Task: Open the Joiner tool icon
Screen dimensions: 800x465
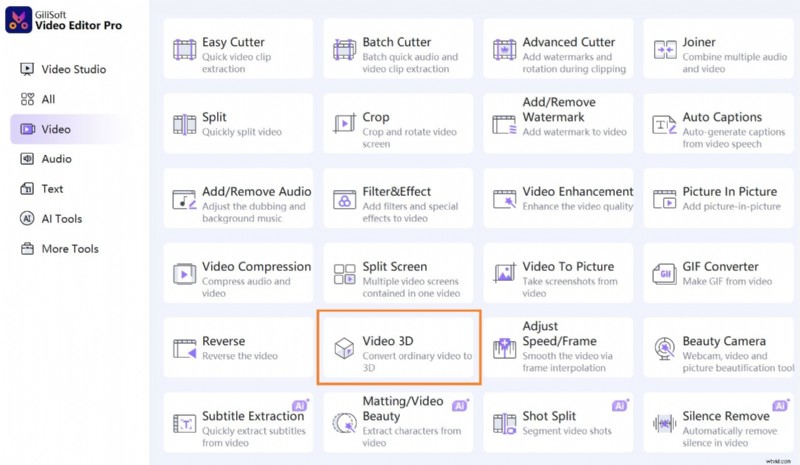Action: coord(665,50)
